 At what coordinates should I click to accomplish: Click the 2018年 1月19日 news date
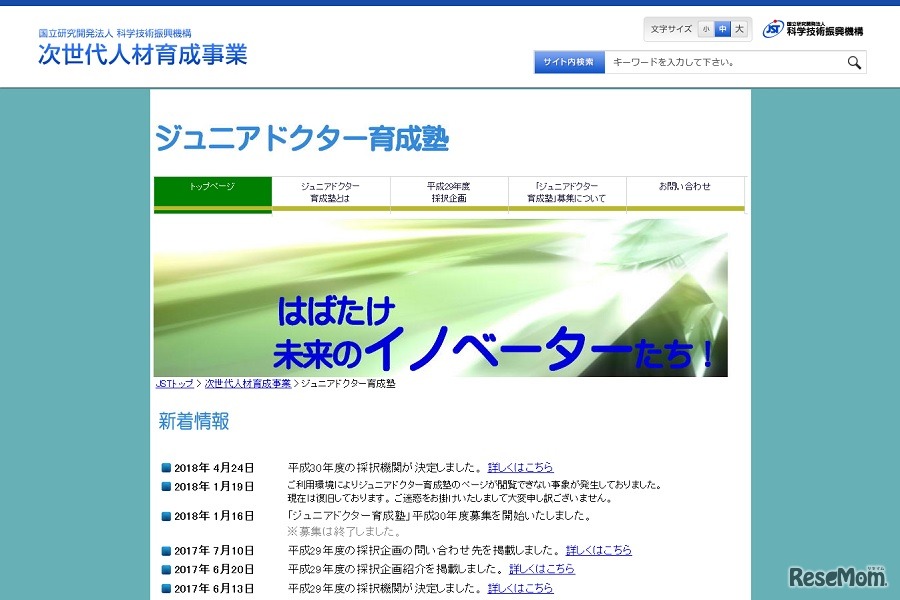tap(214, 487)
